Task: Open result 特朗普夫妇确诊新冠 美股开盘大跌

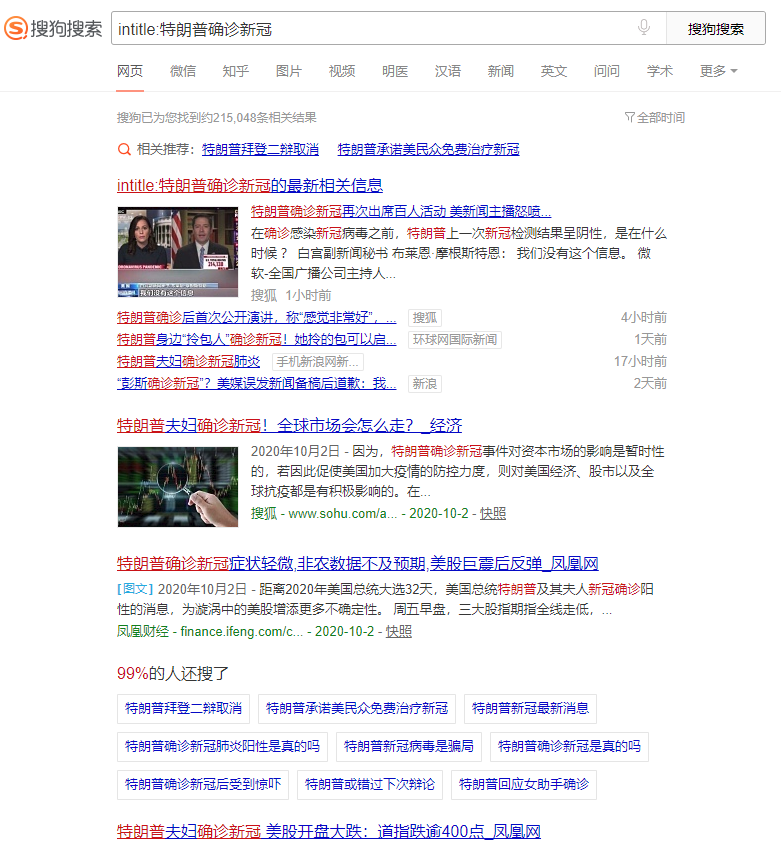Action: [x=328, y=831]
